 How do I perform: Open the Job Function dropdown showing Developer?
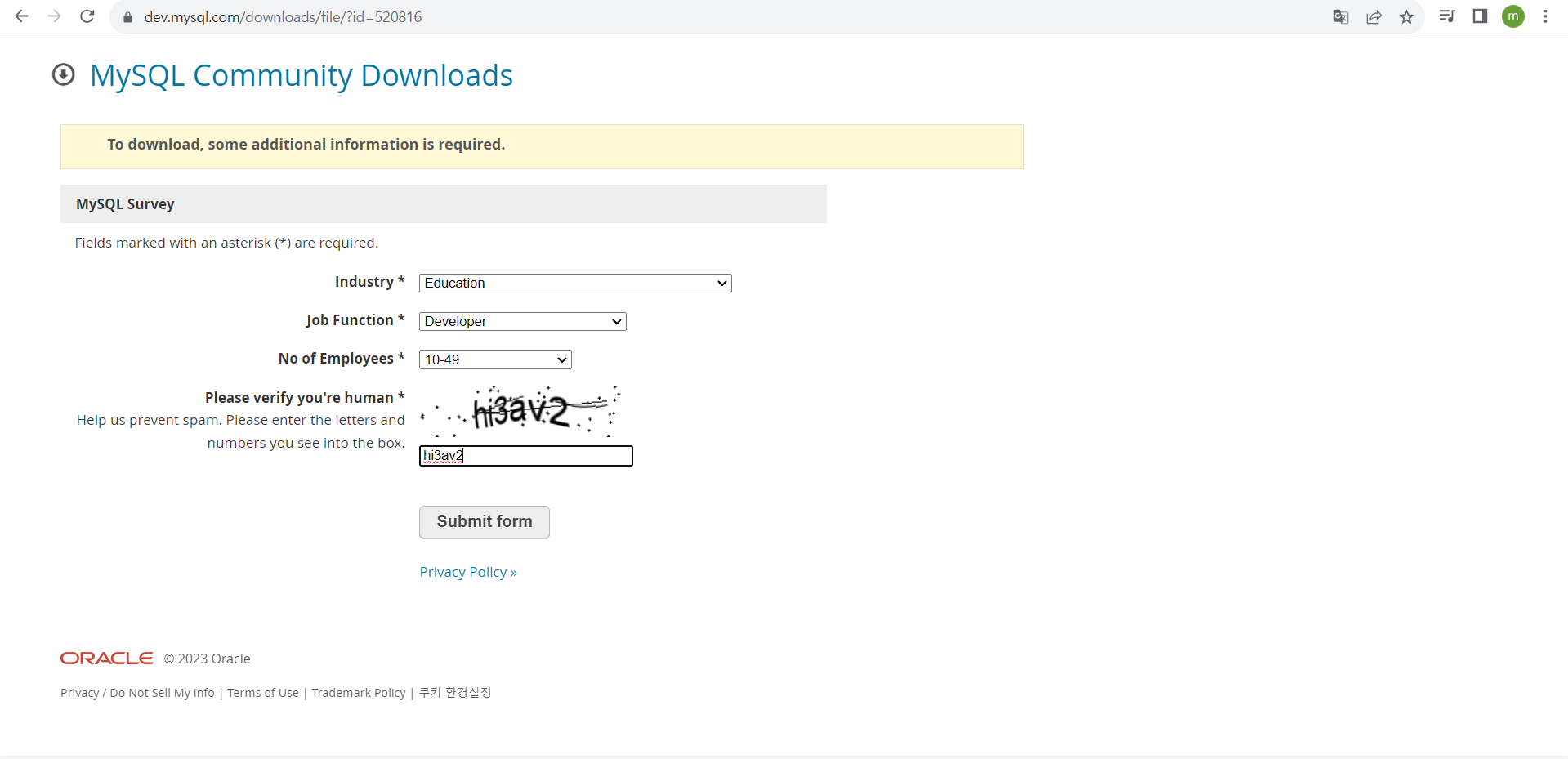click(523, 321)
